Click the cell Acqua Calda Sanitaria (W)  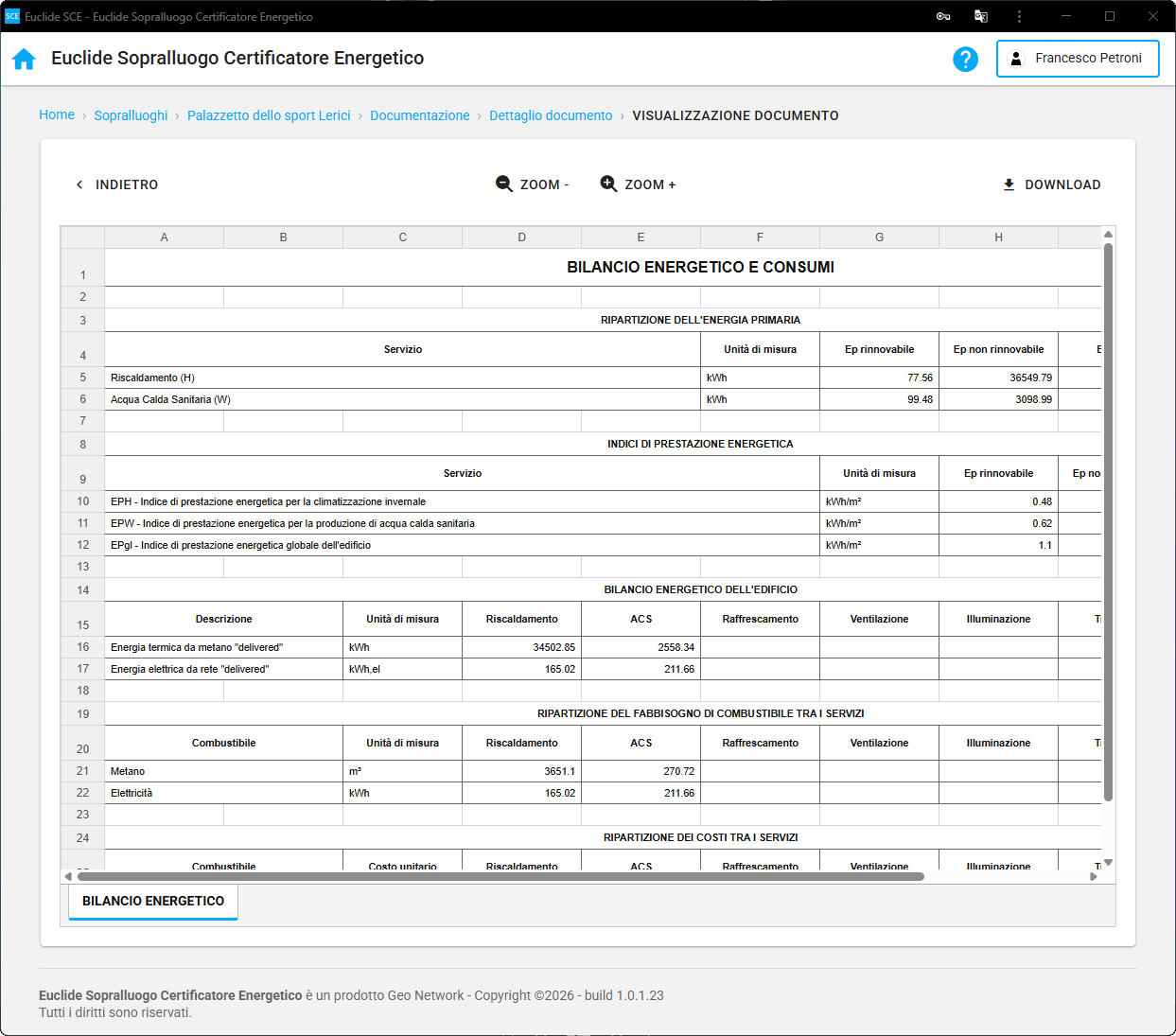coord(403,399)
